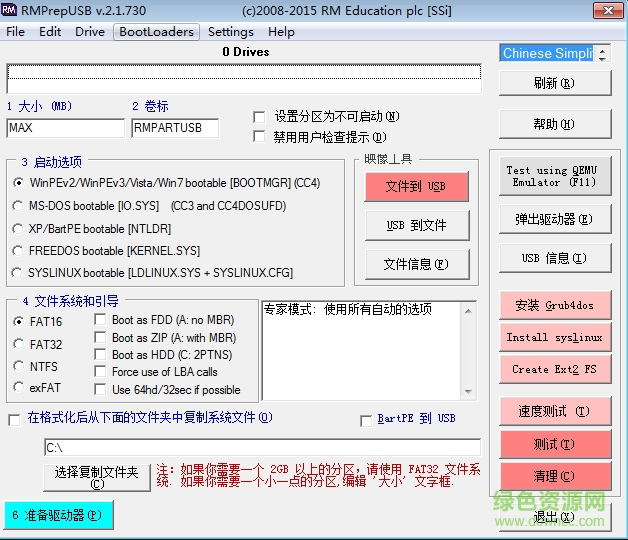This screenshot has height=540, width=628.
Task: Check Boot as HDD (C: 2PTNS)
Action: pyautogui.click(x=100, y=355)
